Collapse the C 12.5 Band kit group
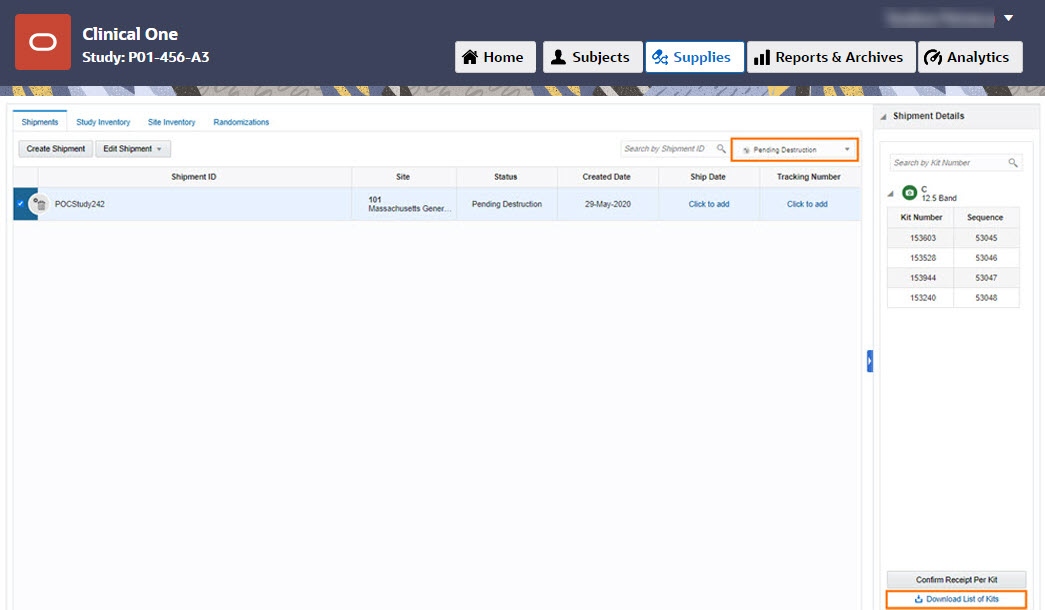 pos(890,193)
